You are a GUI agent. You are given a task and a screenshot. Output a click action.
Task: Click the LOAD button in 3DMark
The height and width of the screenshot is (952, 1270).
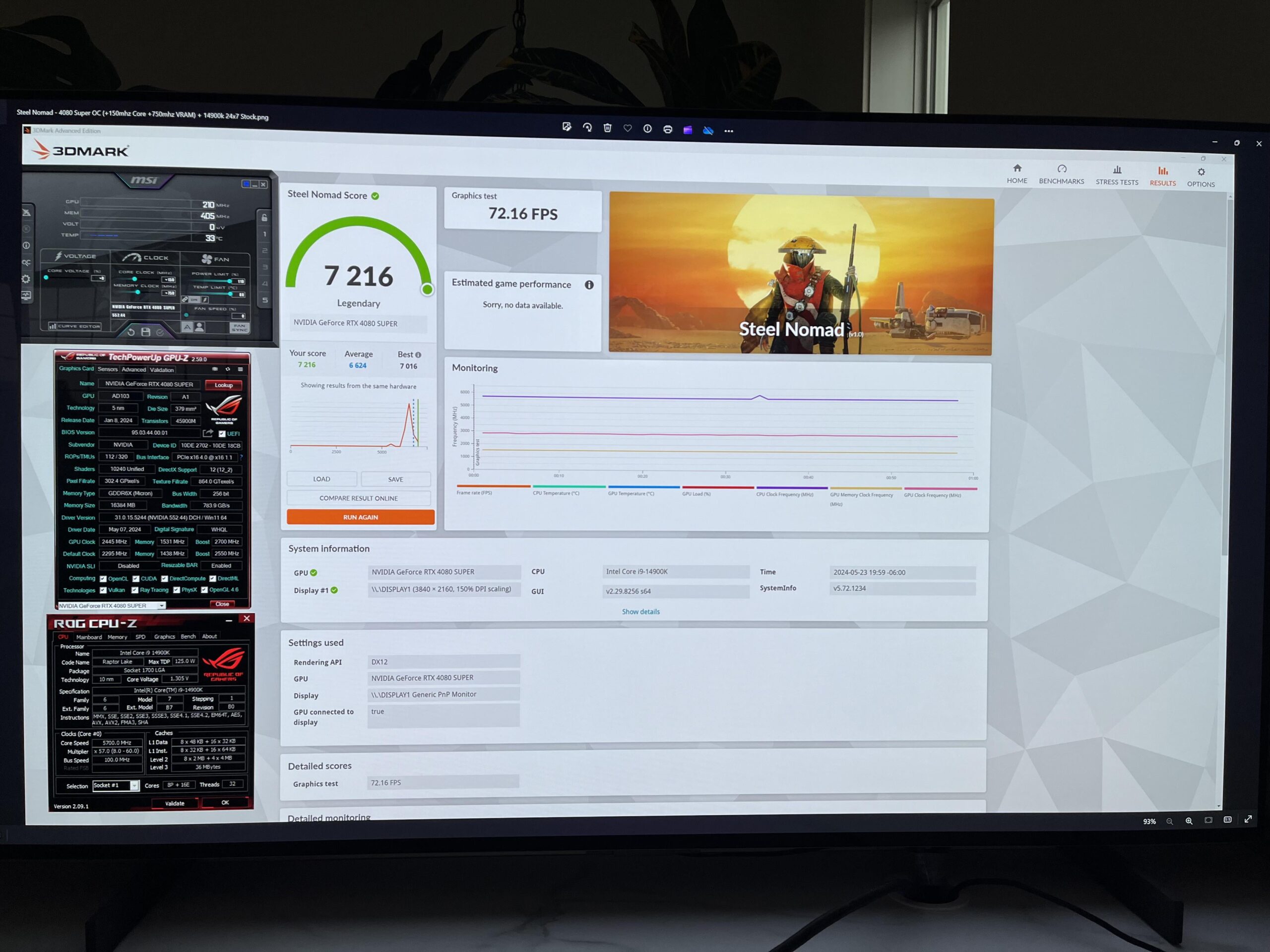(x=321, y=478)
